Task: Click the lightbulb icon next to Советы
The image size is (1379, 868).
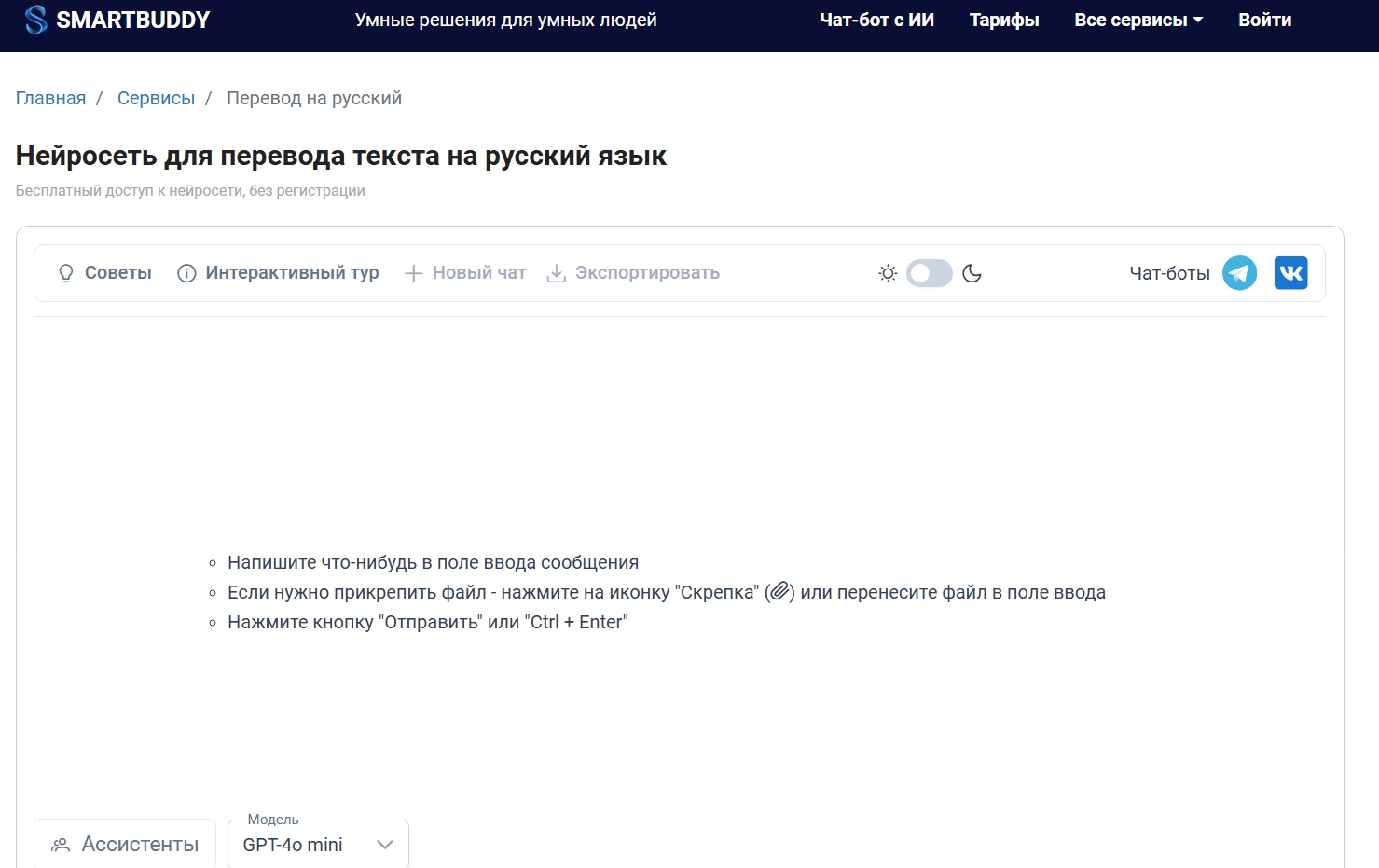Action: click(x=64, y=272)
